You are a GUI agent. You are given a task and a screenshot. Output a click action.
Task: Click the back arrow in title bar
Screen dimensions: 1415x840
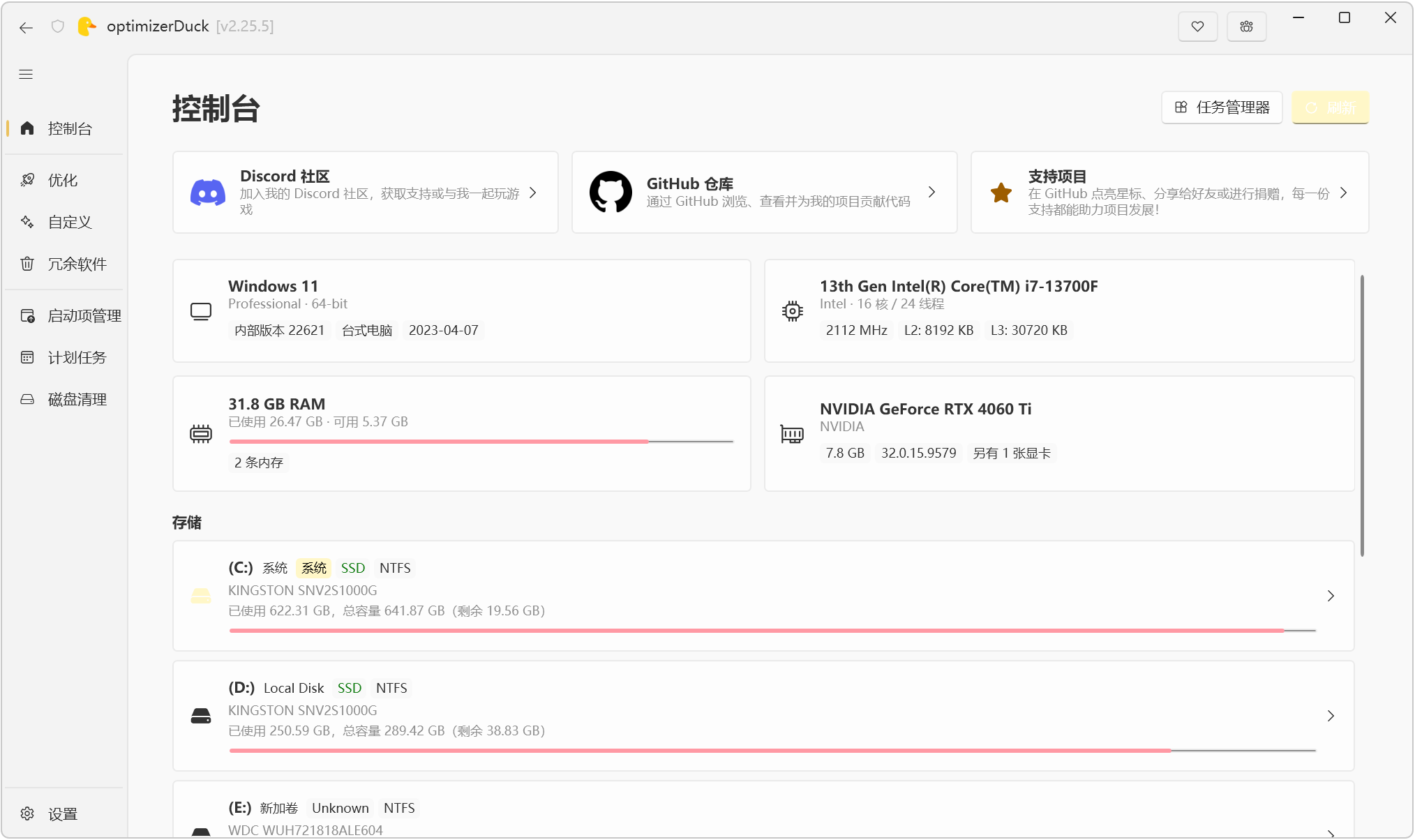click(x=27, y=27)
